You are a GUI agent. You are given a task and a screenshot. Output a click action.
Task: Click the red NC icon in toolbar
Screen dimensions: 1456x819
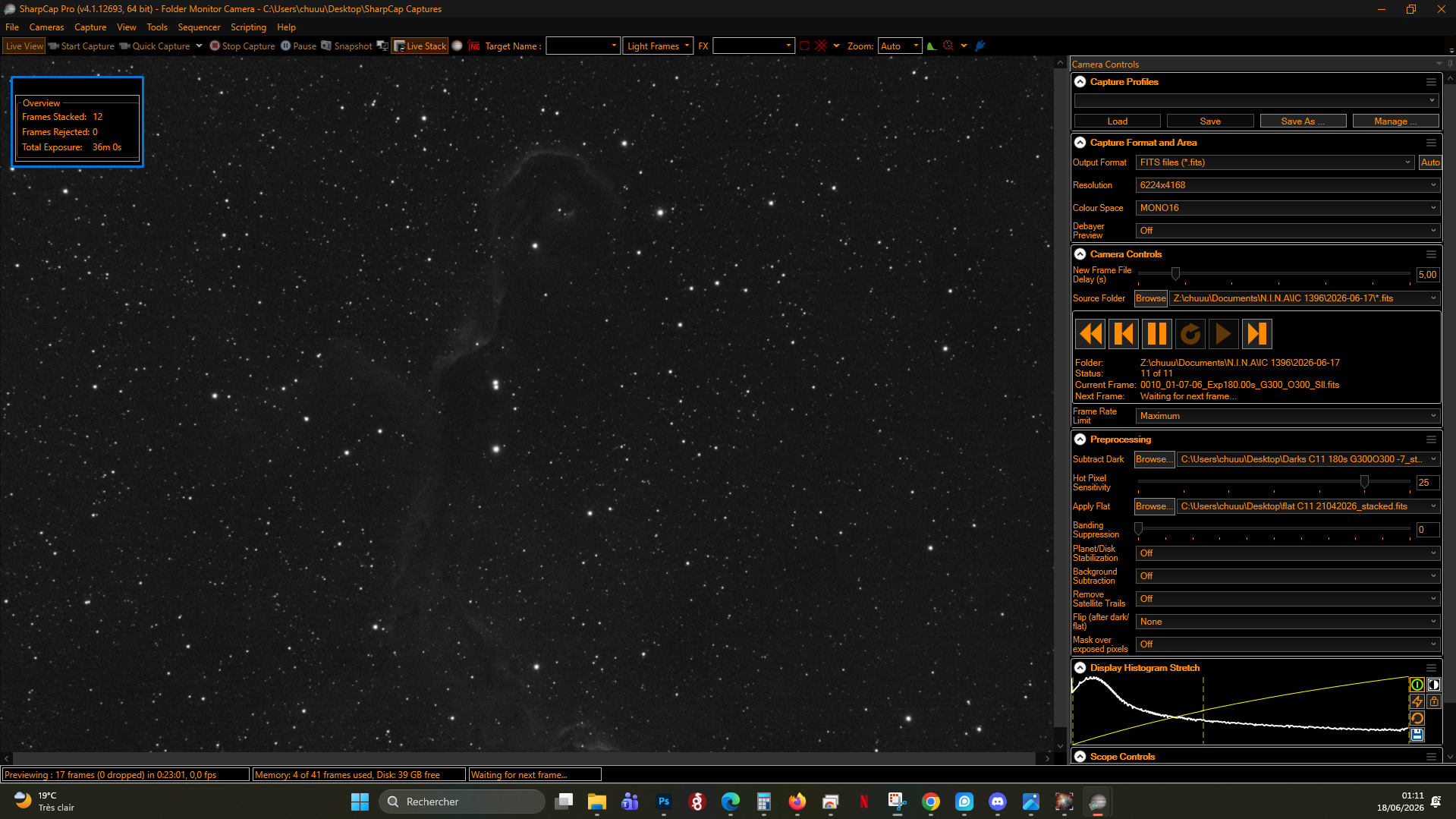474,46
